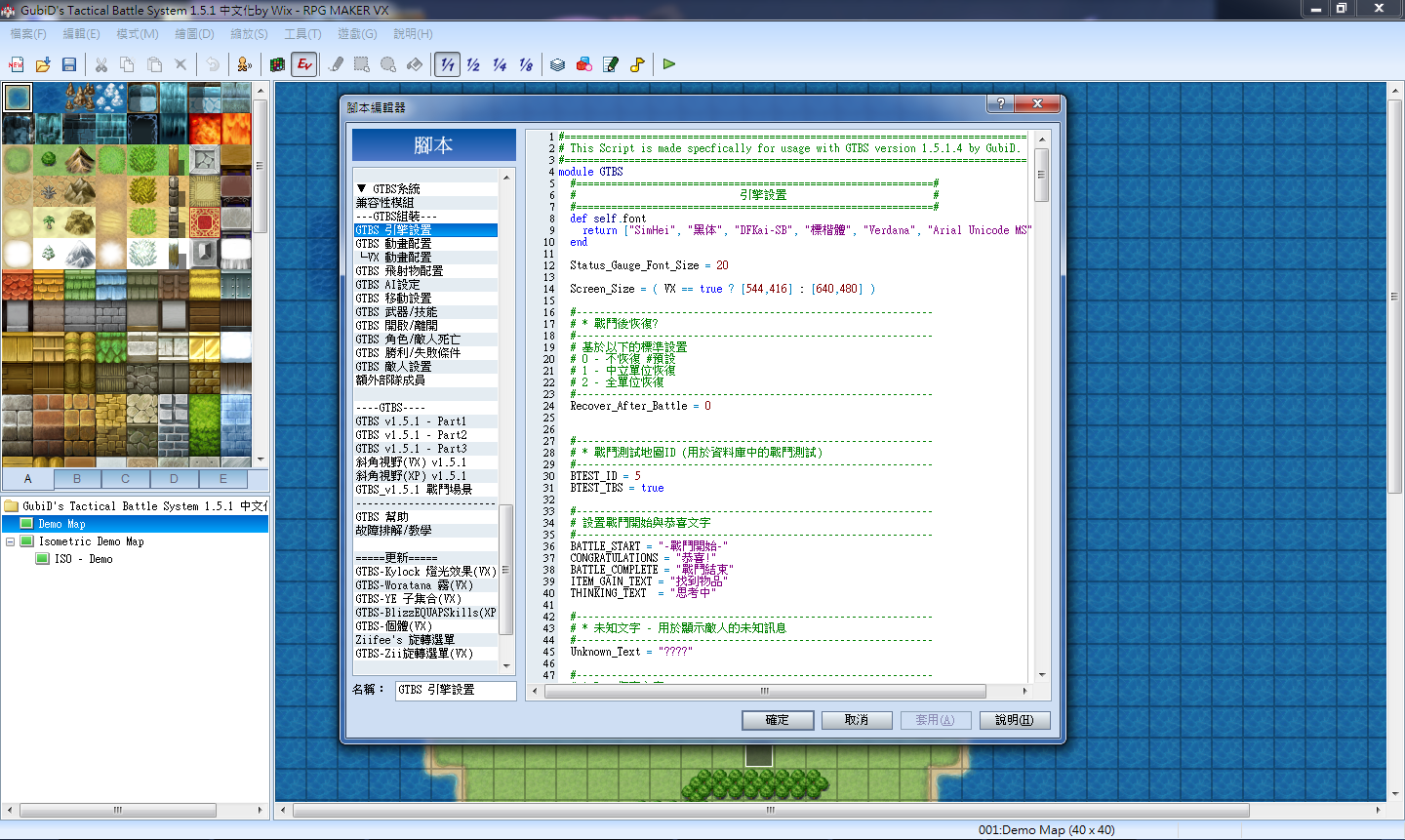Open the 模式(M) menu
This screenshot has width=1405, height=840.
point(138,34)
